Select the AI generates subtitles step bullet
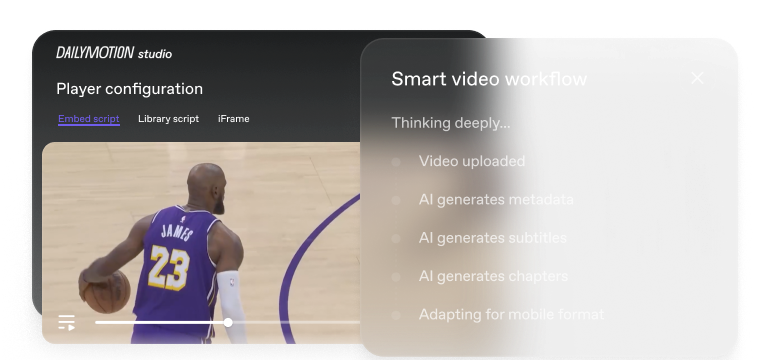Image resolution: width=780 pixels, height=360 pixels. [x=396, y=238]
